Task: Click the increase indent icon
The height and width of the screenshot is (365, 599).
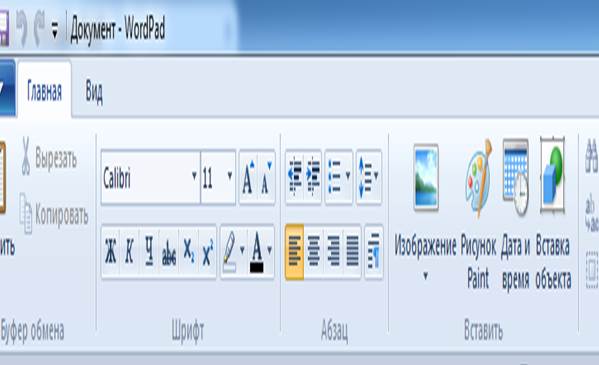Action: [x=313, y=177]
